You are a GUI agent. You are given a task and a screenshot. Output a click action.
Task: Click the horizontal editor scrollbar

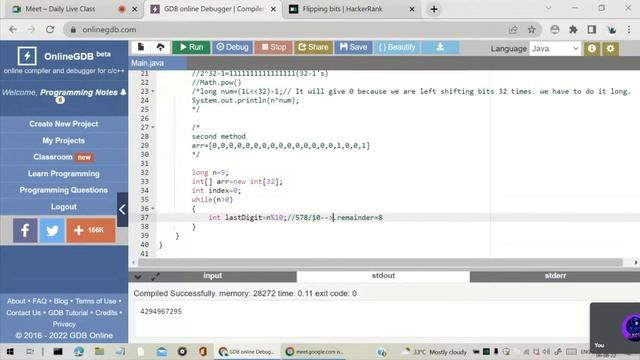pos(380,262)
